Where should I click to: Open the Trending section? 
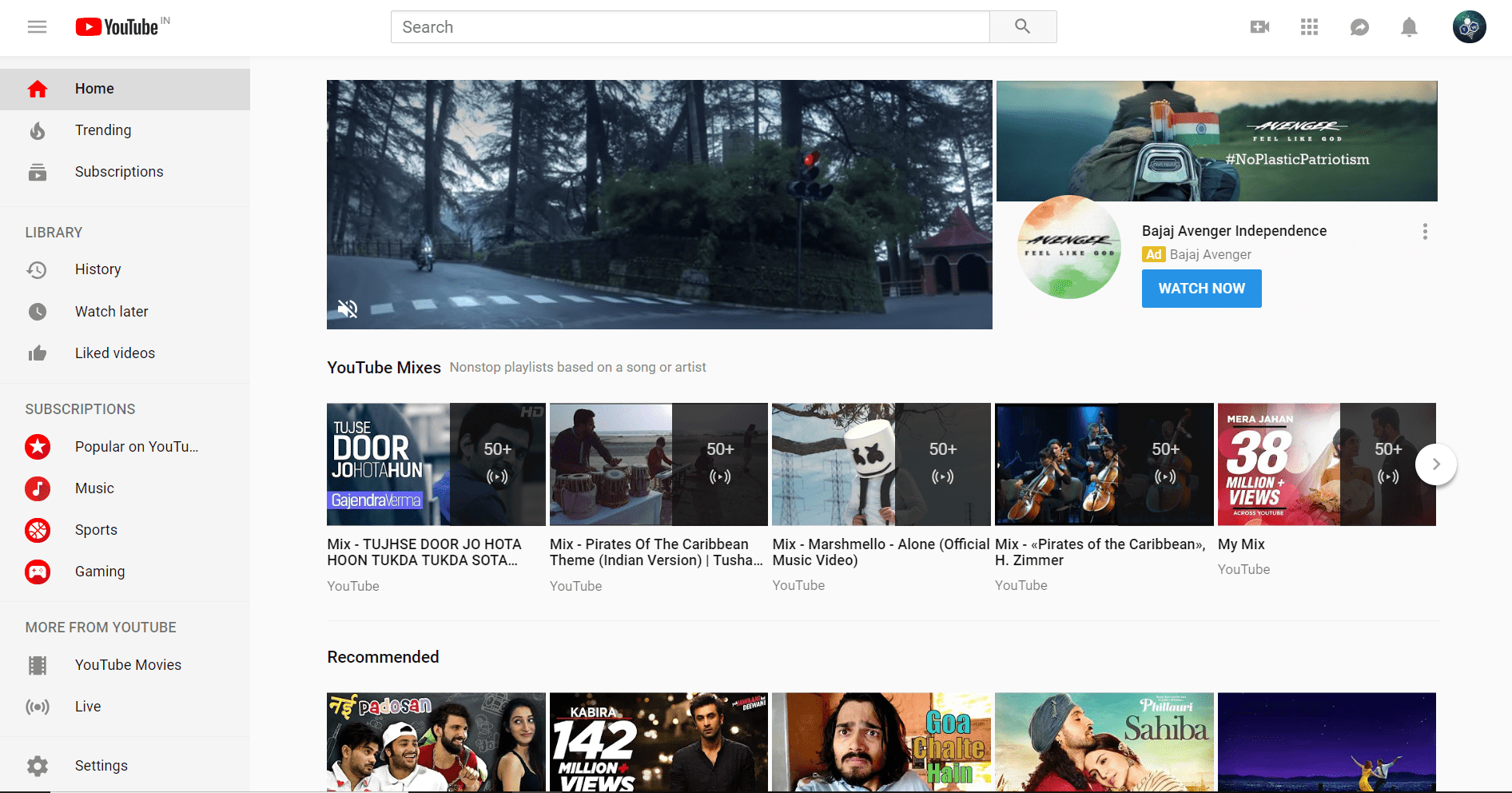103,130
